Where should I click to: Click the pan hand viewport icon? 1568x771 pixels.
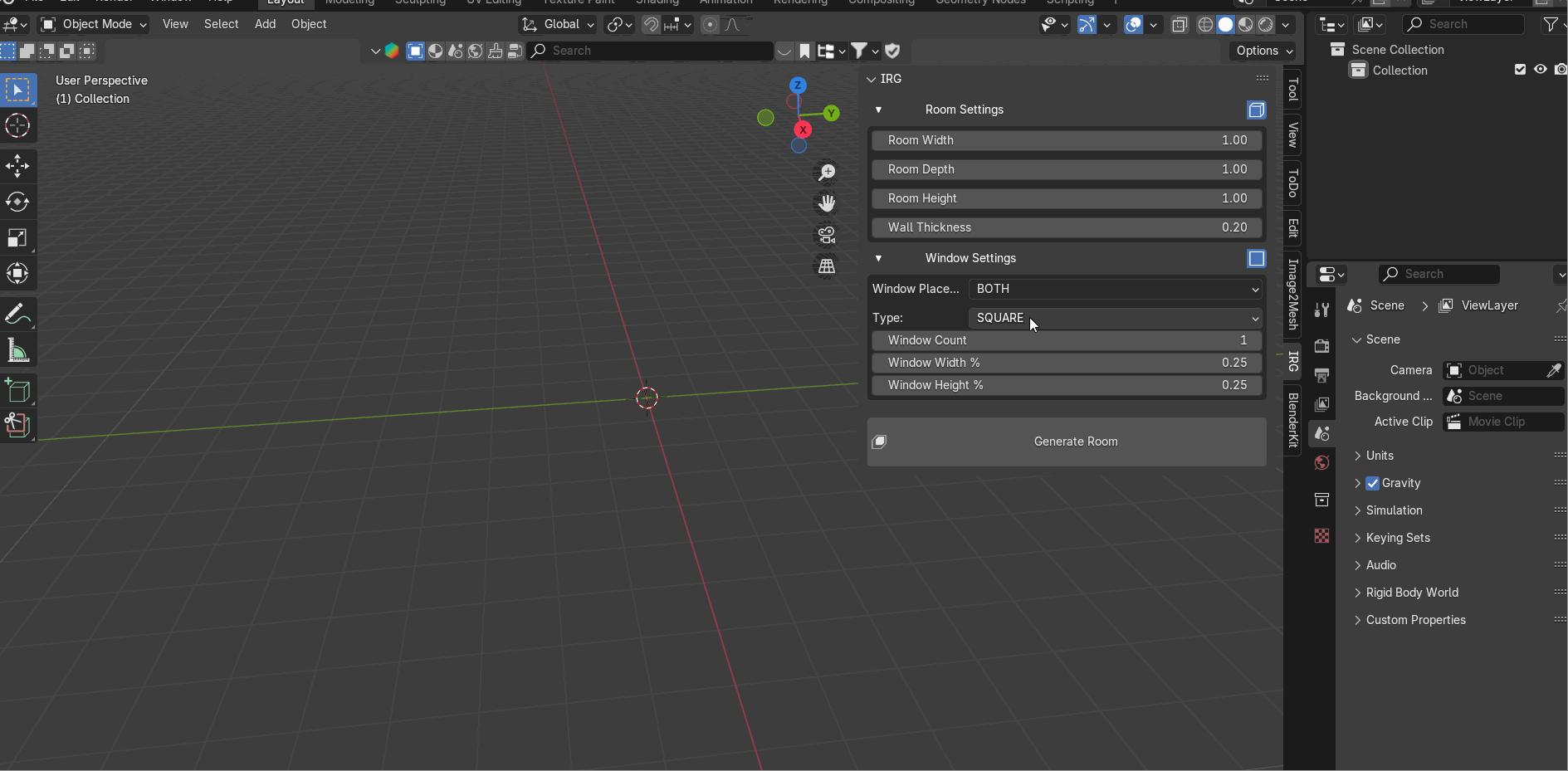point(827,203)
